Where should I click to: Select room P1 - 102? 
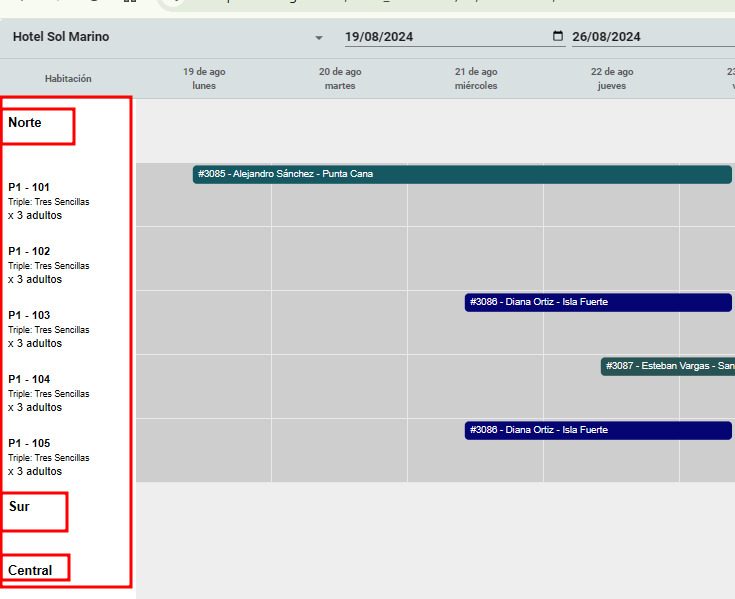(29, 251)
